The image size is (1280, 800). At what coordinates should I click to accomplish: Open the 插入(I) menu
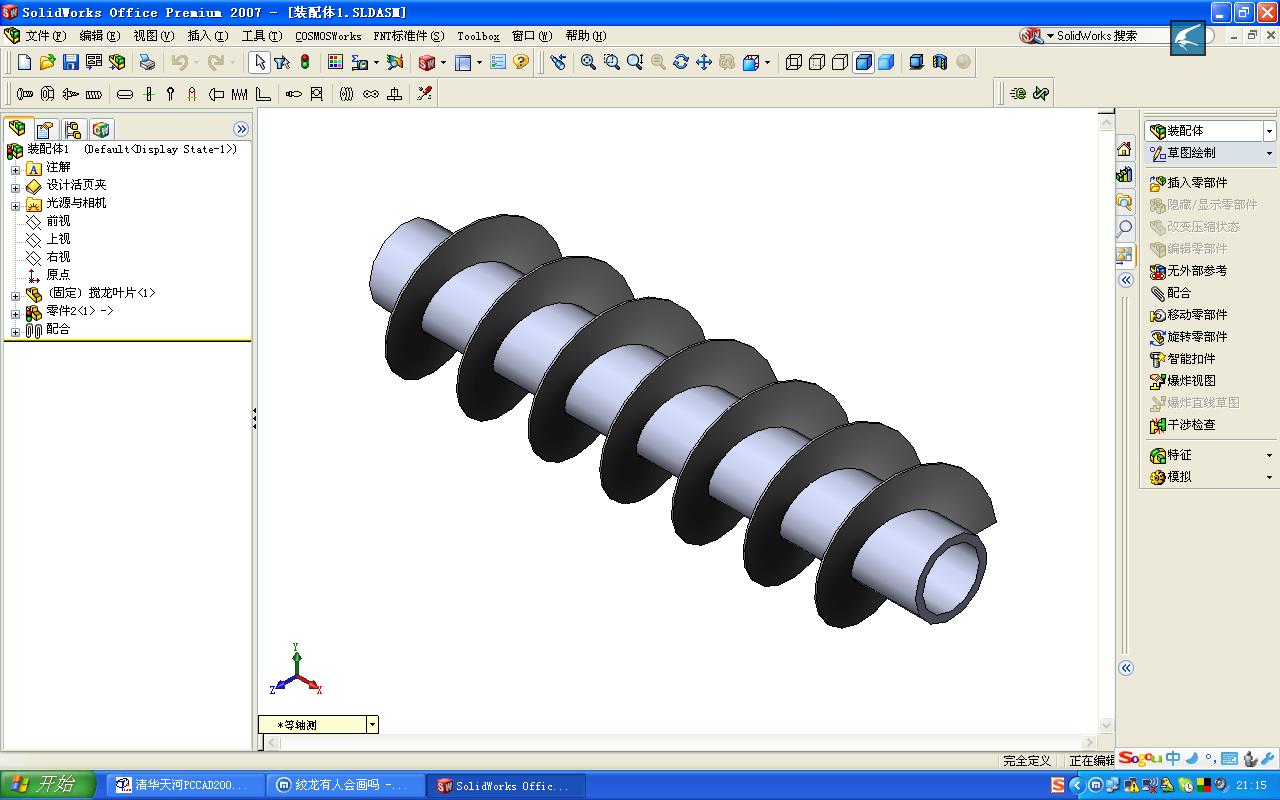coord(208,36)
